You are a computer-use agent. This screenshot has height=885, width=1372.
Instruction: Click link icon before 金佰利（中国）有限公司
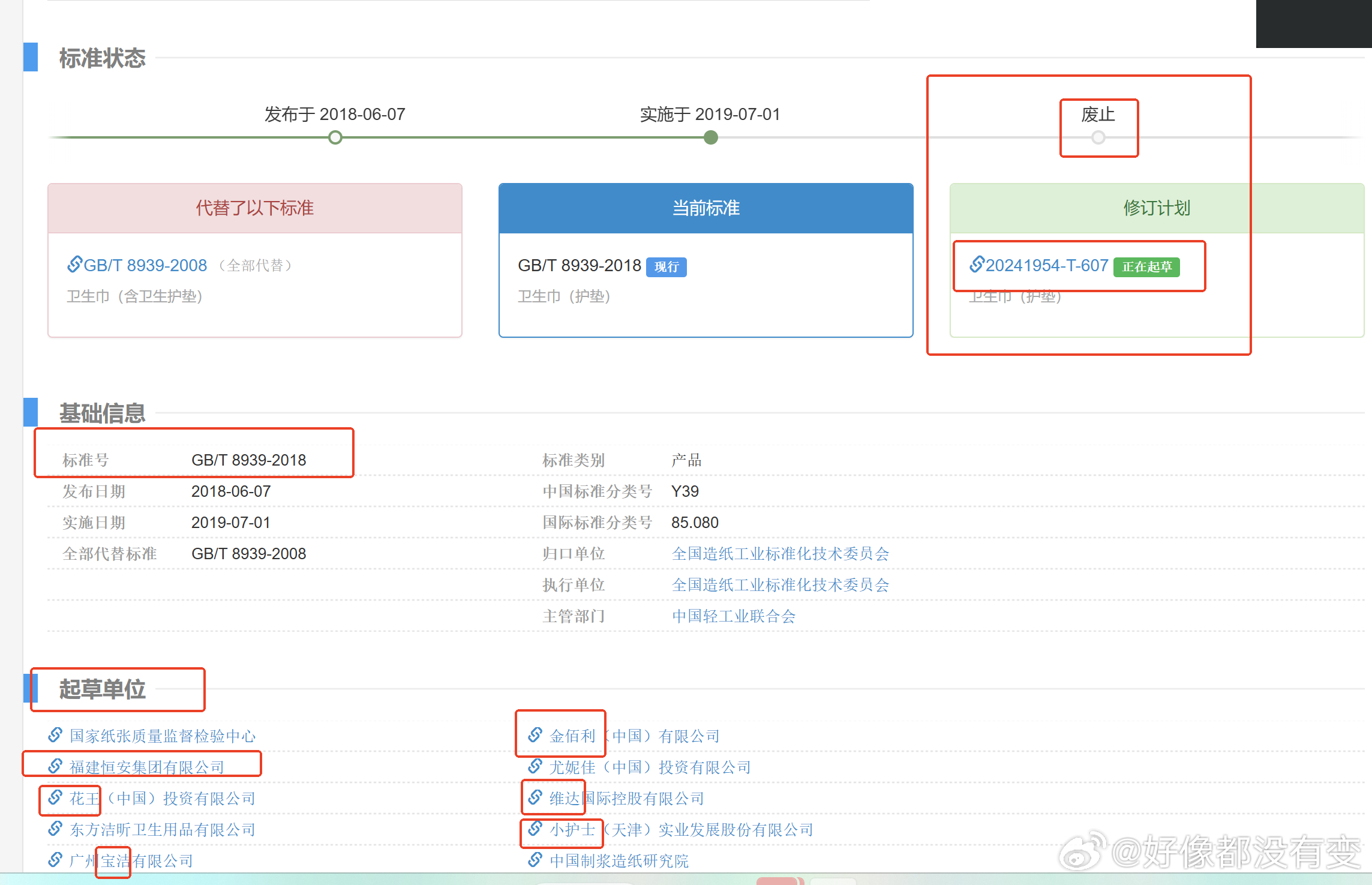point(535,735)
